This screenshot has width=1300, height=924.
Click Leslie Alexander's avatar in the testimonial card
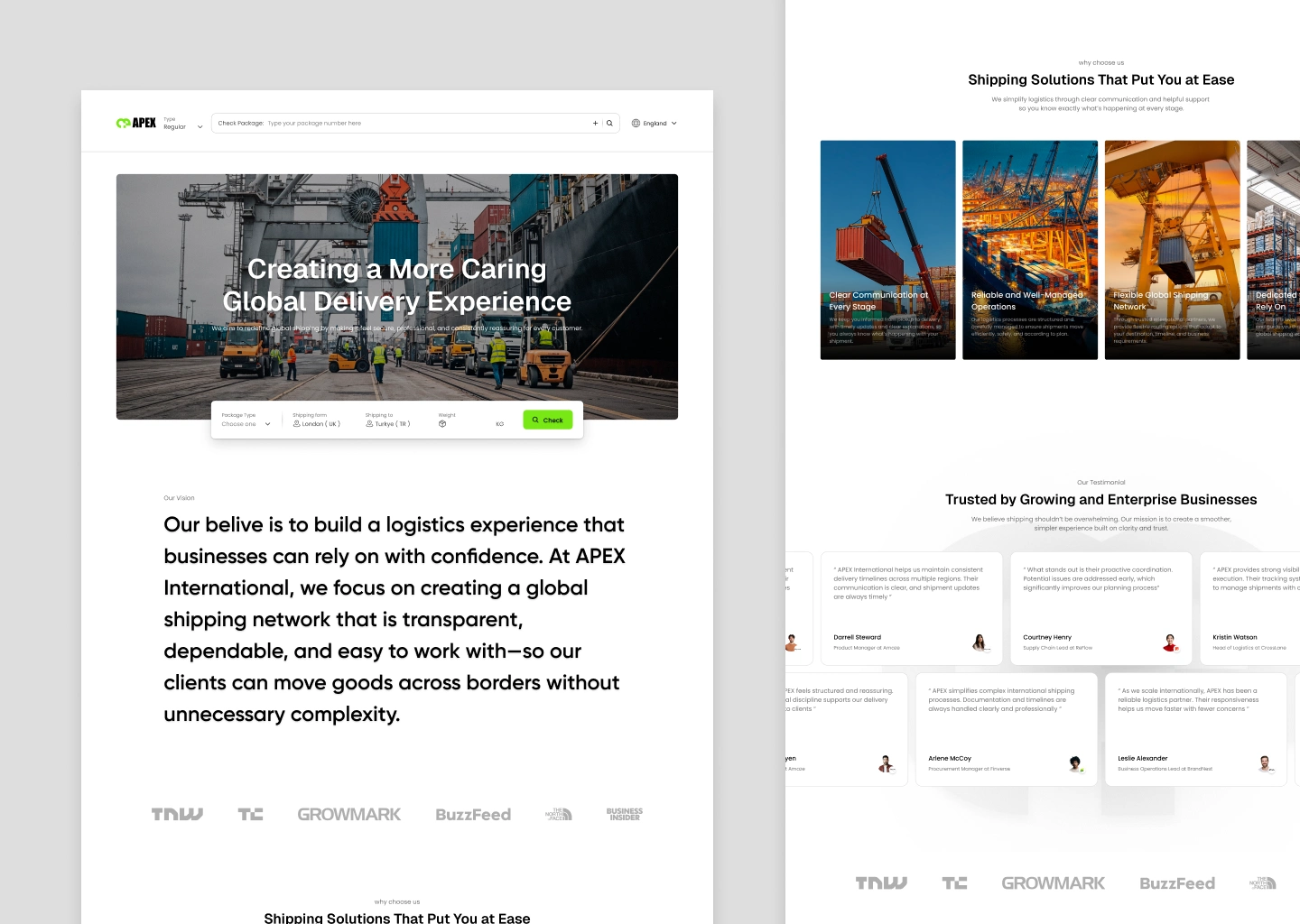tap(1265, 763)
